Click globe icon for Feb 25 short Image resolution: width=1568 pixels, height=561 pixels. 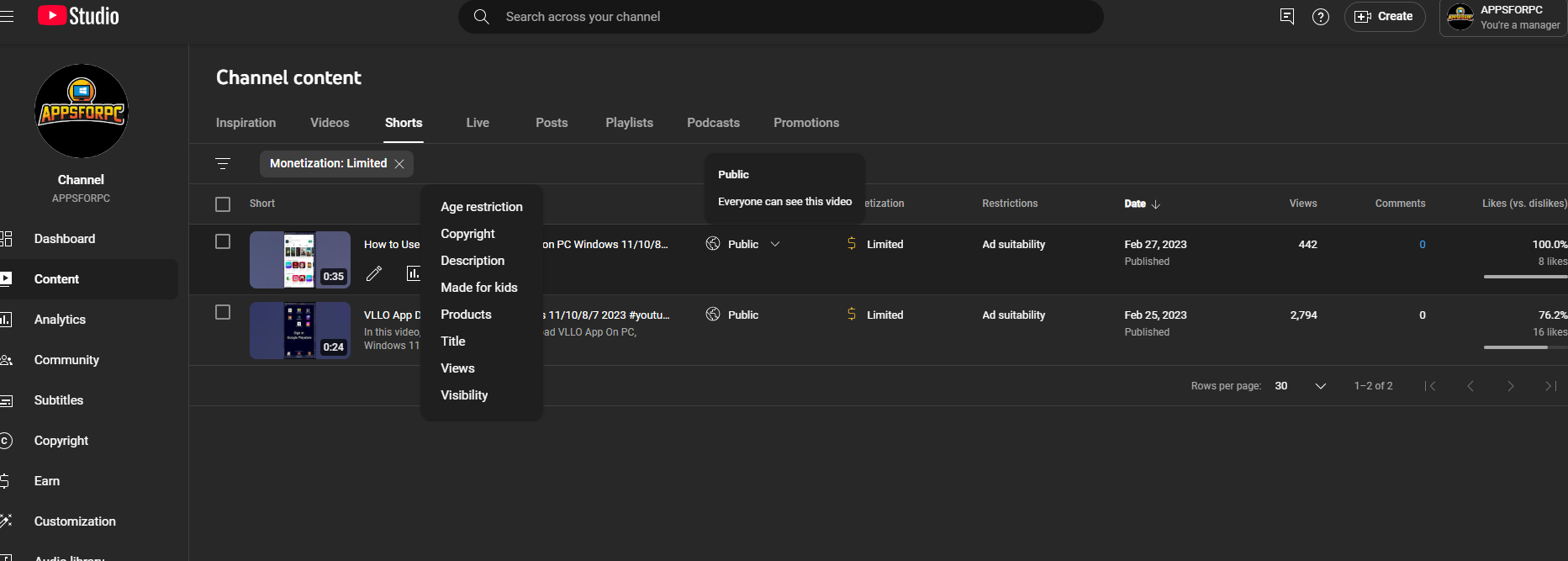pos(713,315)
